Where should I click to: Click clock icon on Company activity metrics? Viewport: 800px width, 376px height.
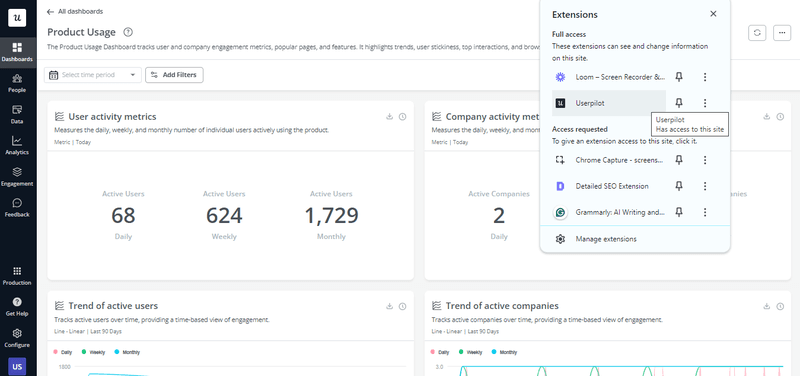pyautogui.click(x=780, y=117)
